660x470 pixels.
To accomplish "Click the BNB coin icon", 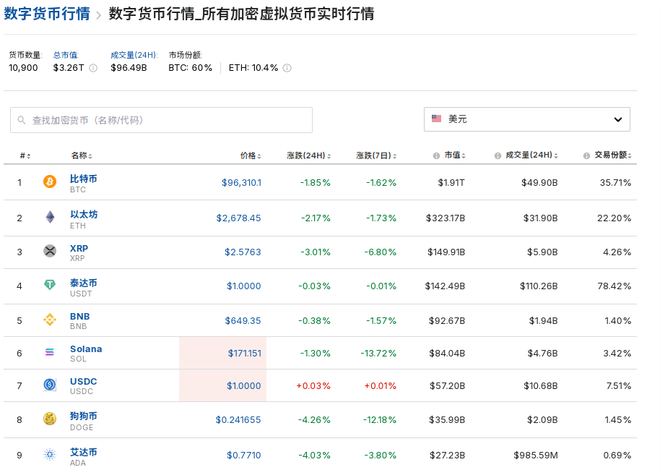I will [x=50, y=320].
